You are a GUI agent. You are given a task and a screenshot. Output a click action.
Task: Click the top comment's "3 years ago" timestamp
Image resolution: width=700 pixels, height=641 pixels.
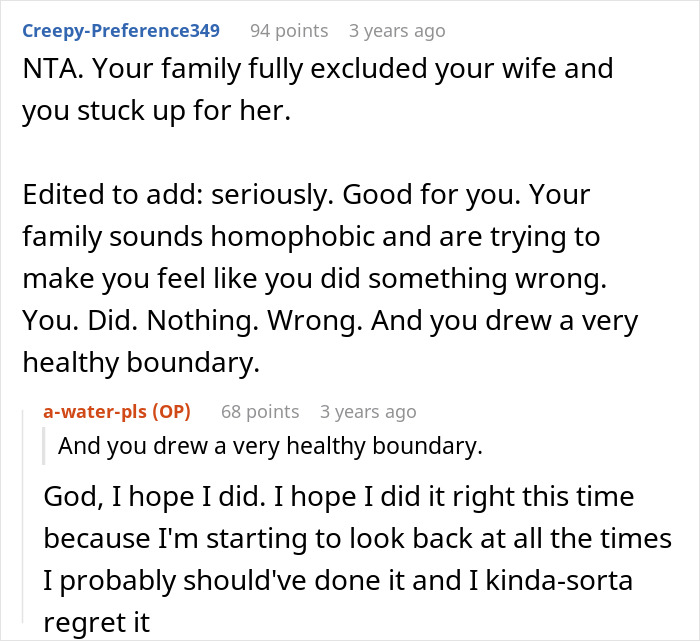coord(397,30)
